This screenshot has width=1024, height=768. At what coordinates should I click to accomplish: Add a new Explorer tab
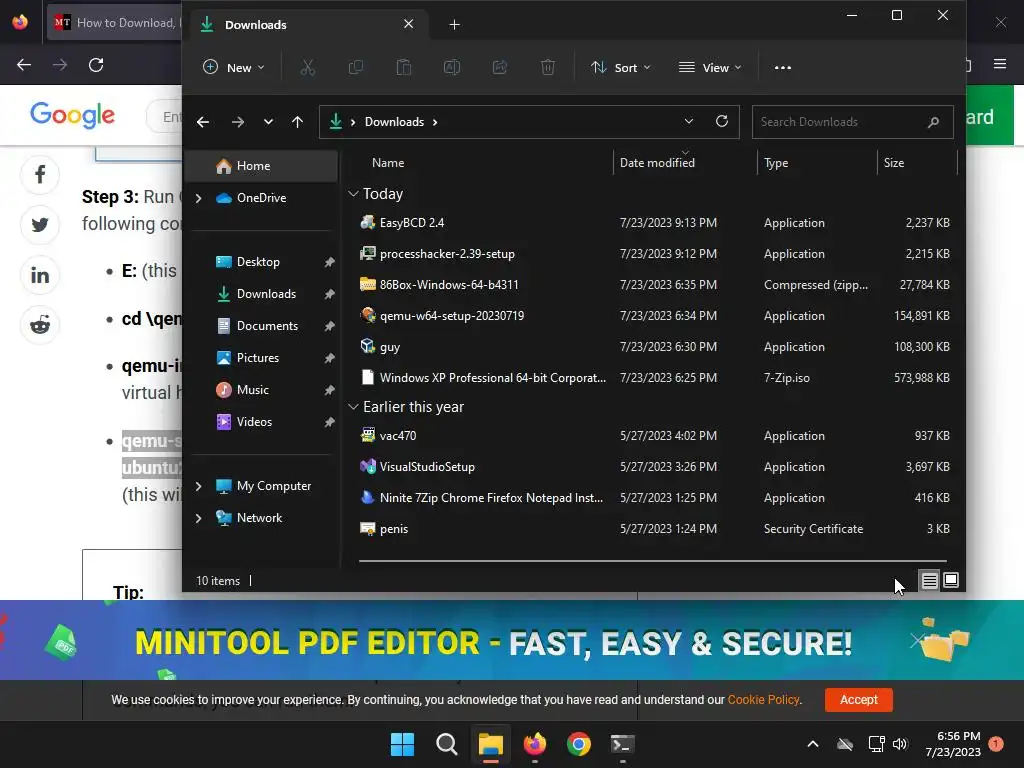pyautogui.click(x=455, y=25)
